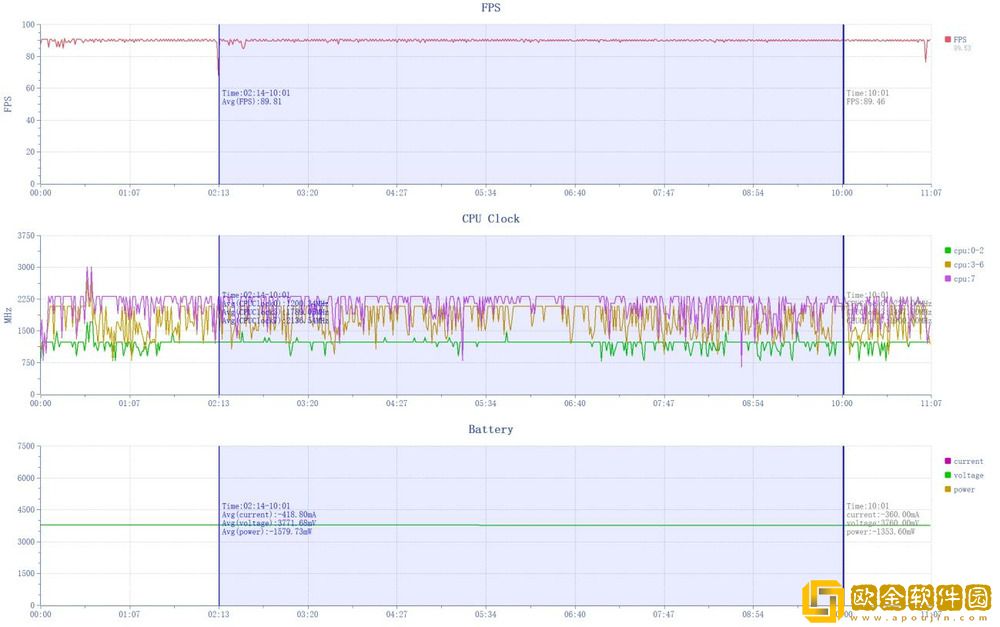Click the voltage legend icon

pos(948,475)
